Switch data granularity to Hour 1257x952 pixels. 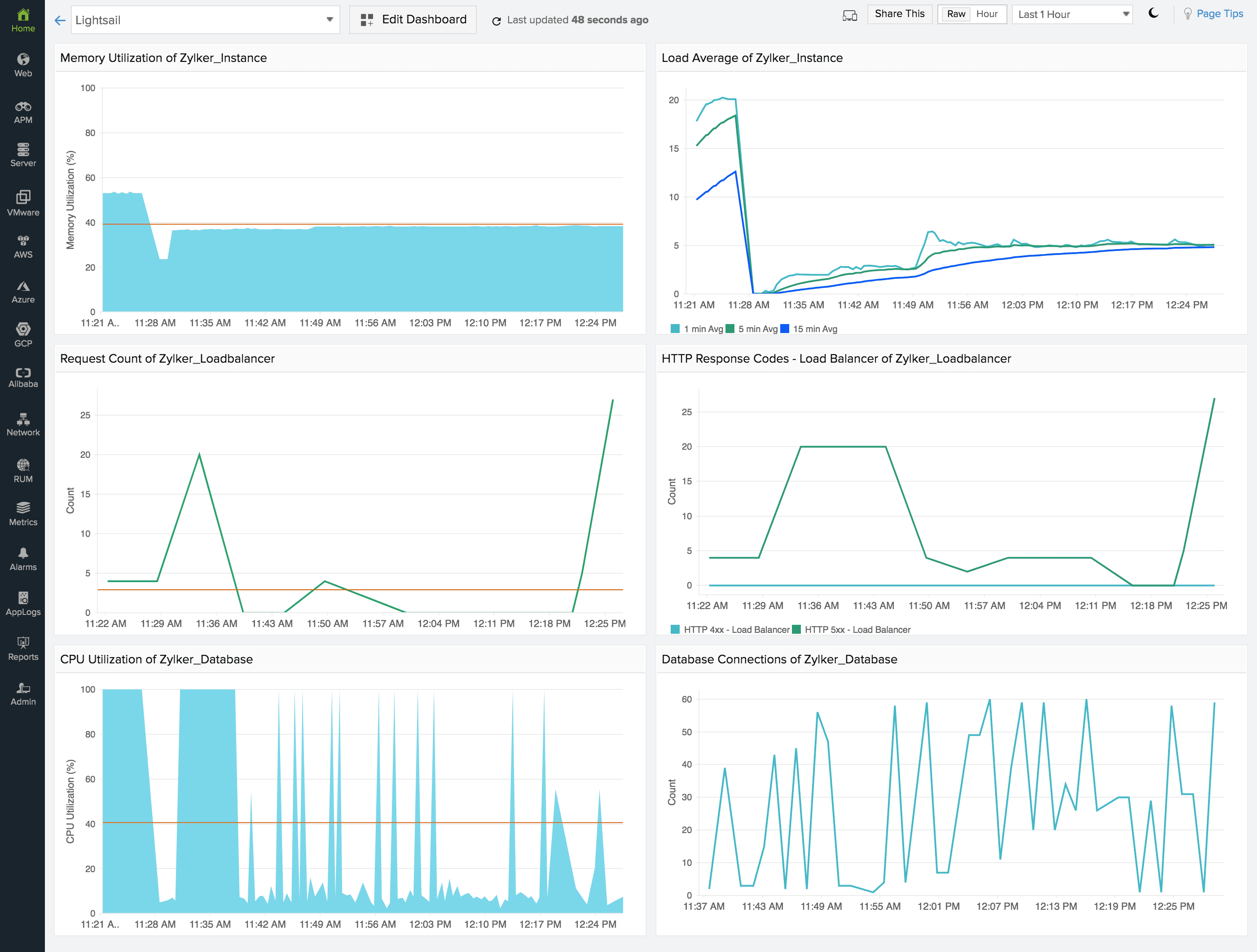[988, 13]
